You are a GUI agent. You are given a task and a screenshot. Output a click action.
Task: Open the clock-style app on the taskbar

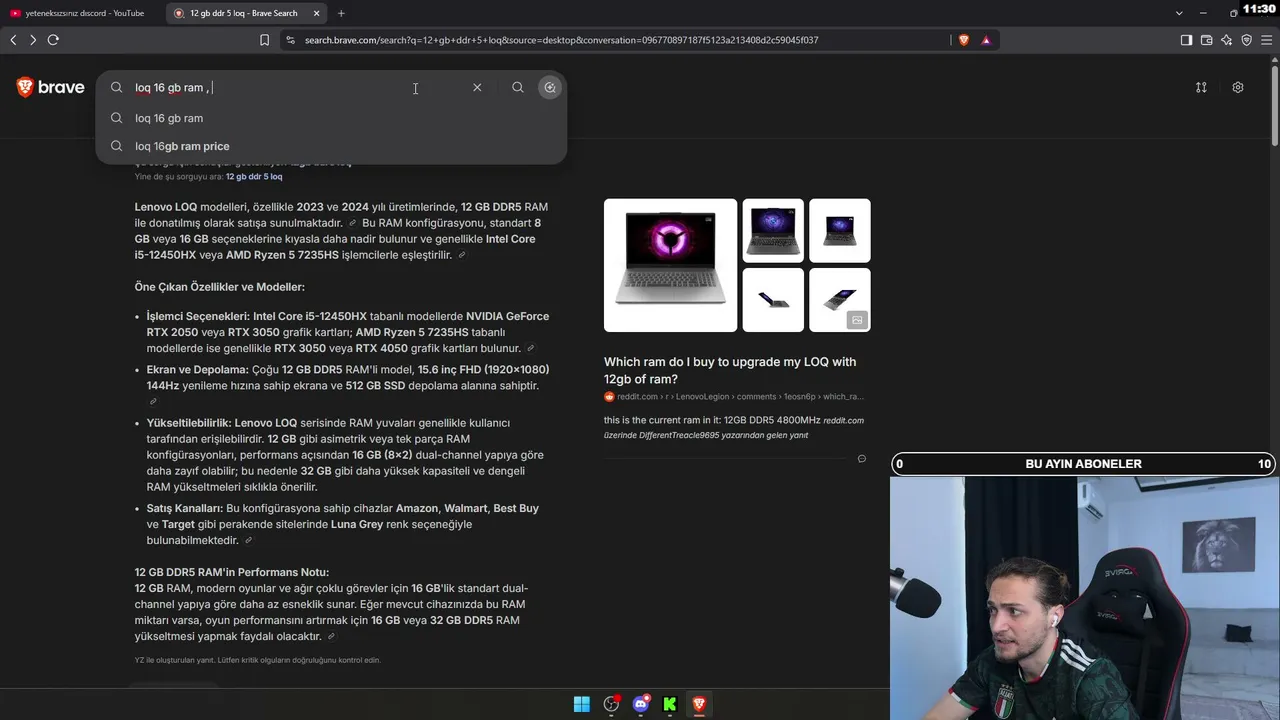pos(612,704)
